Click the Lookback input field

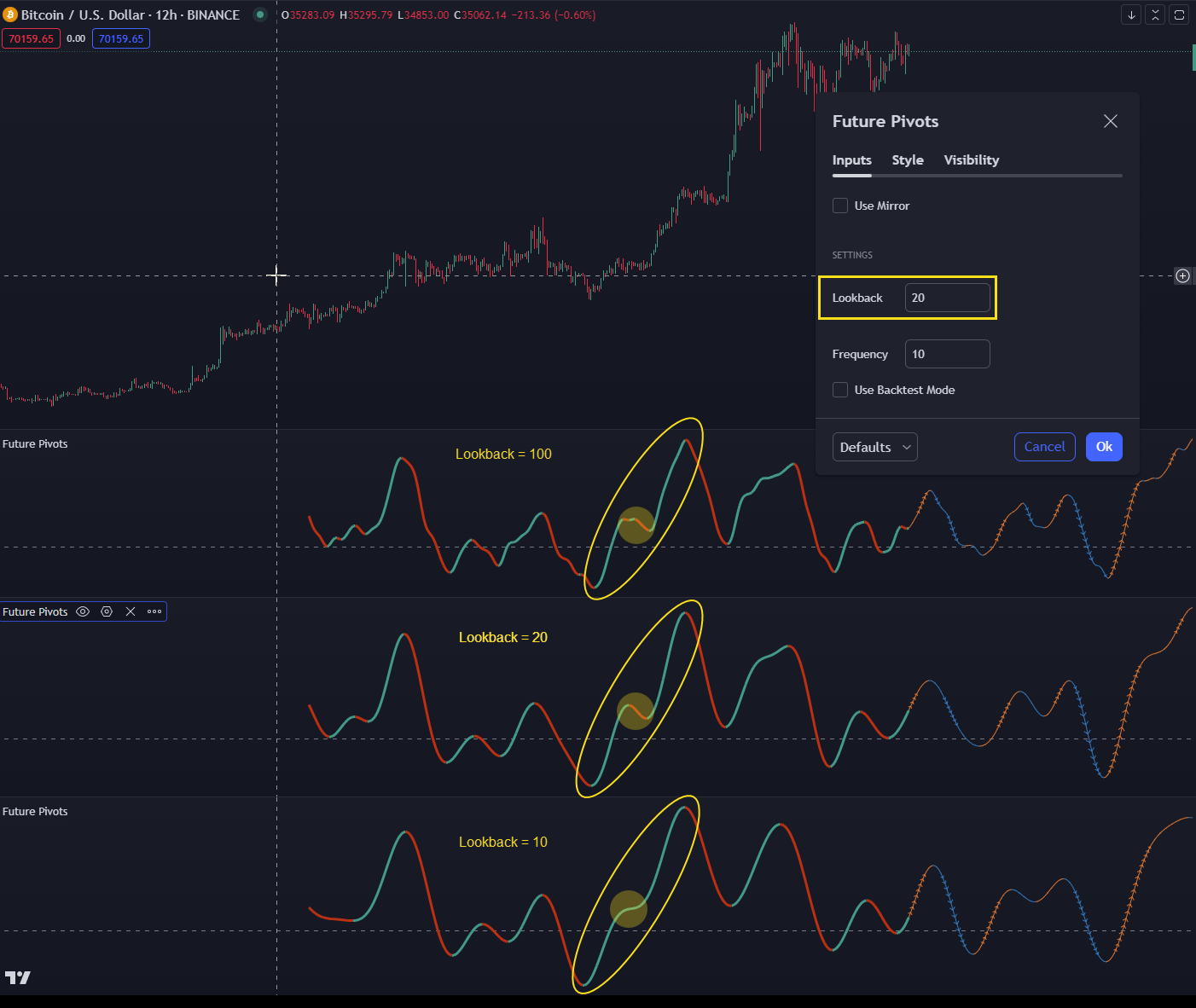tap(947, 298)
